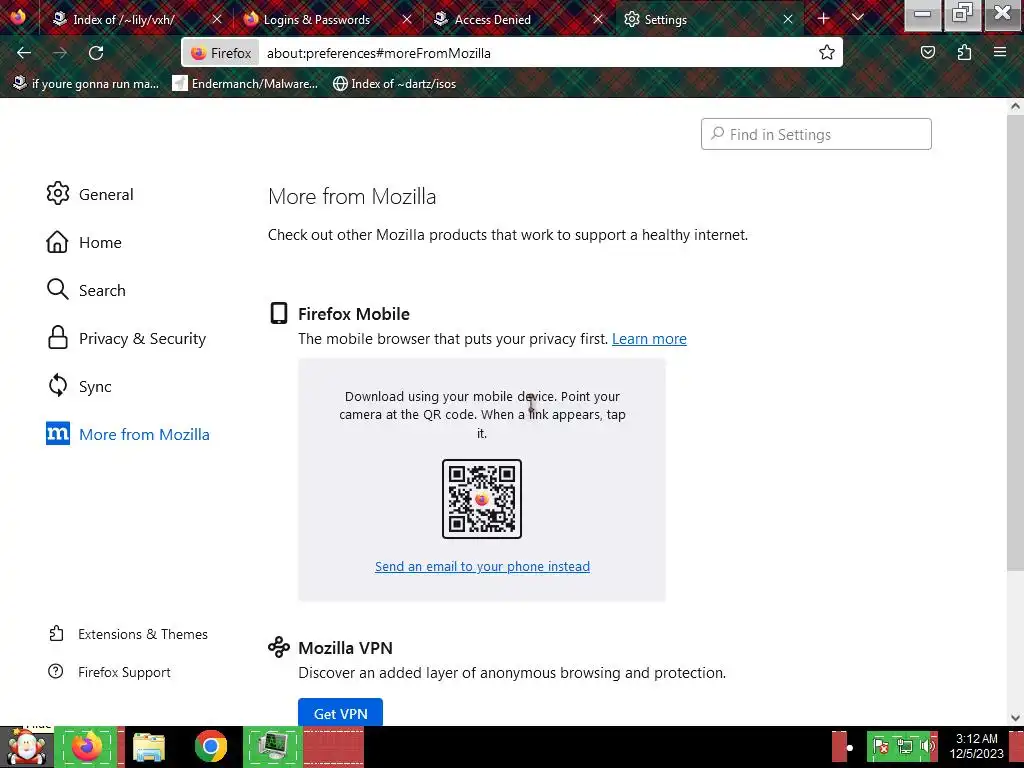Click the Action Center flag tray icon
Image resolution: width=1024 pixels, height=768 pixels.
pyautogui.click(x=881, y=746)
